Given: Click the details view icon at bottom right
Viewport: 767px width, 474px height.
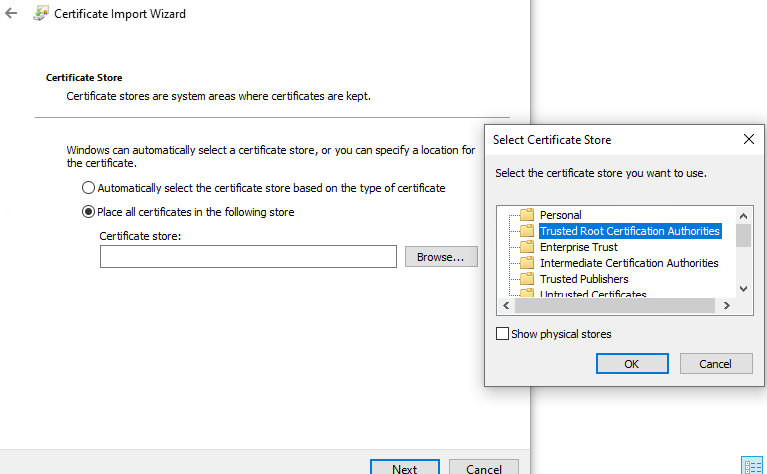Looking at the screenshot, I should point(752,465).
